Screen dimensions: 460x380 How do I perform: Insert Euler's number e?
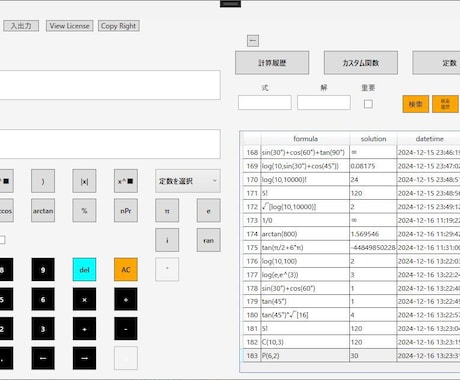coord(208,211)
